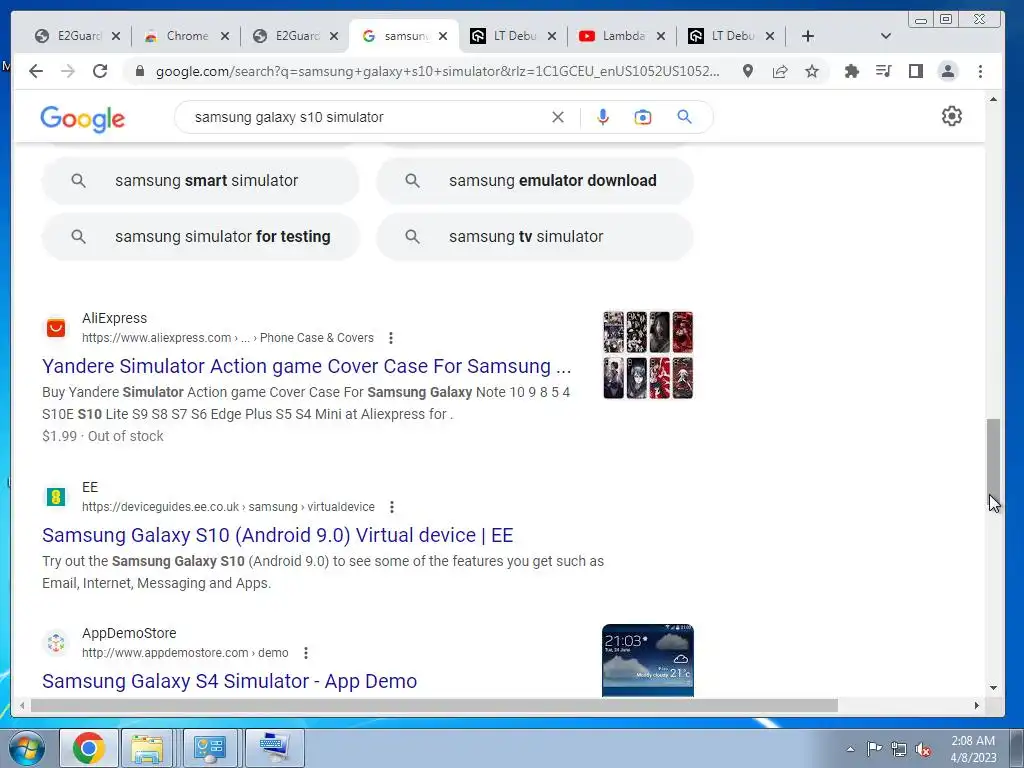Open Yandere Simulator Cover Case result
This screenshot has height=768, width=1024.
pos(307,366)
